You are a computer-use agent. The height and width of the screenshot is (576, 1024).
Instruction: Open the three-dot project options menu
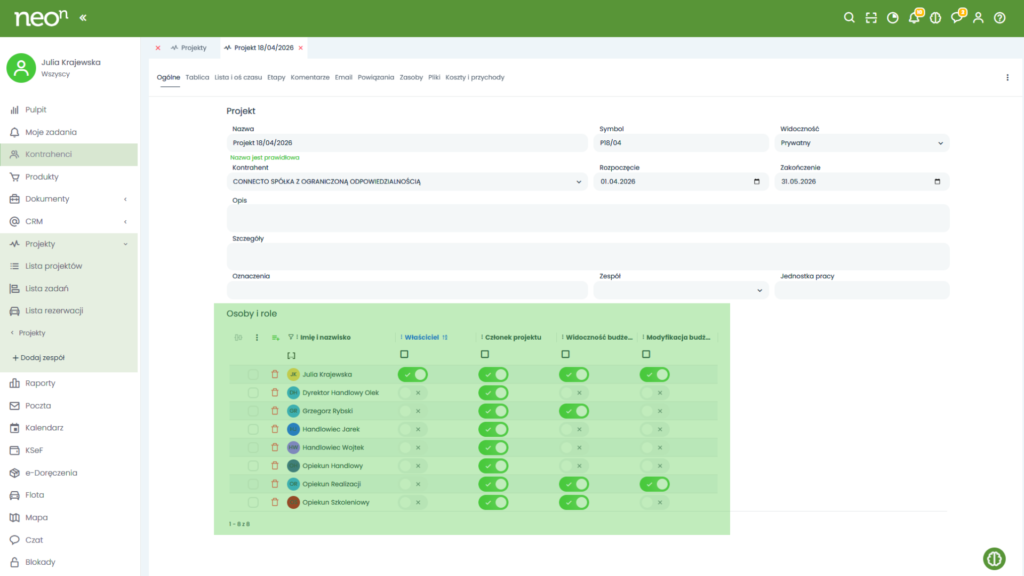click(x=1007, y=77)
